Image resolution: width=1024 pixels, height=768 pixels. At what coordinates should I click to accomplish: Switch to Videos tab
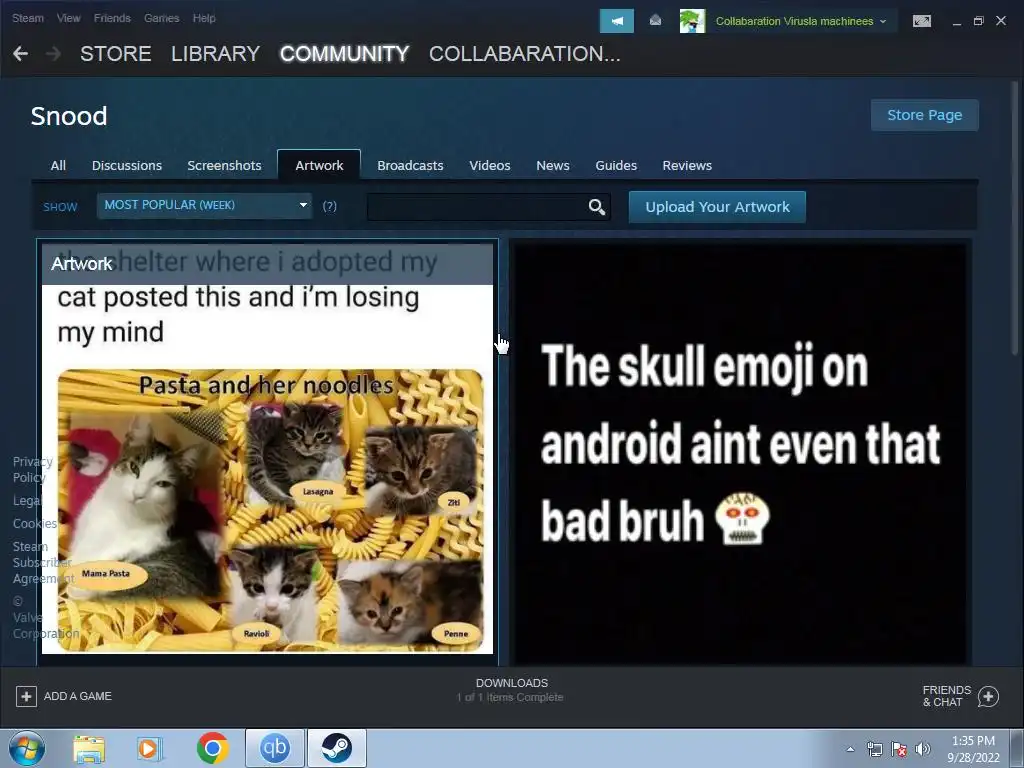[x=490, y=165]
